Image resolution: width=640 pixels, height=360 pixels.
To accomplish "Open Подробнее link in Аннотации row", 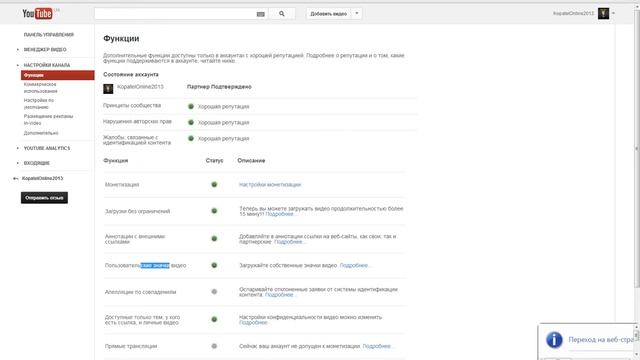I will (x=289, y=242).
